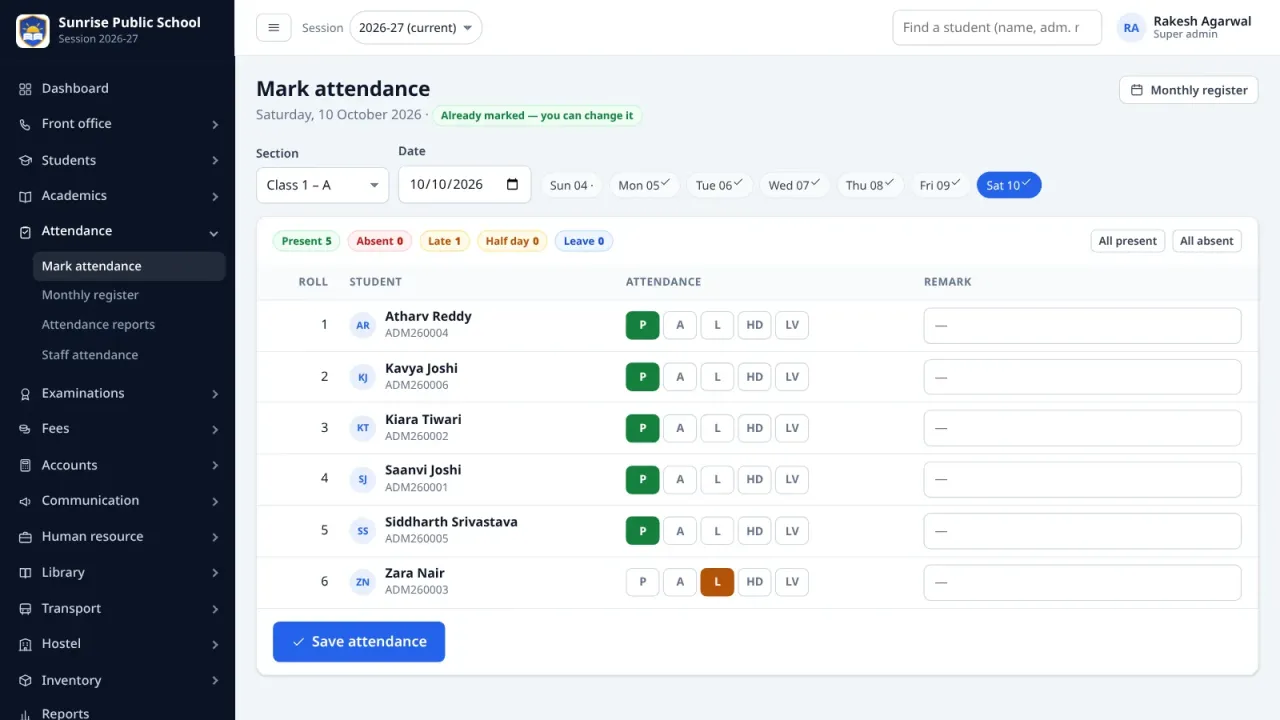Select Zara Nair's late (L) button

pyautogui.click(x=717, y=582)
